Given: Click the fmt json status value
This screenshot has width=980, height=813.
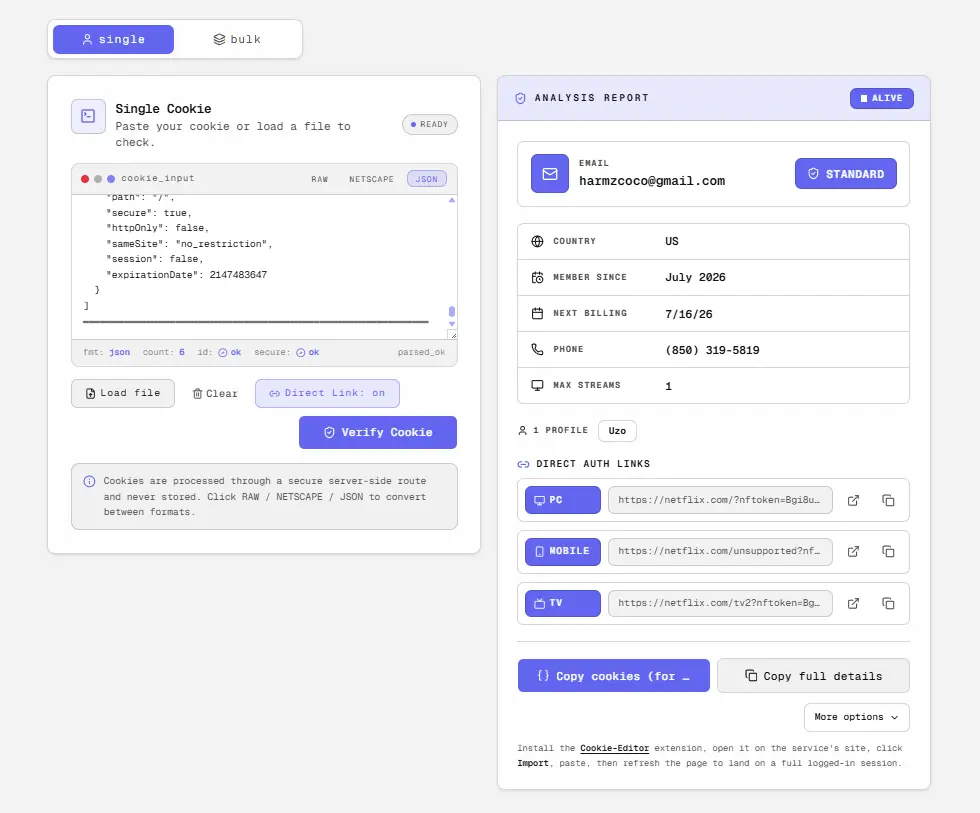Looking at the screenshot, I should click(119, 352).
